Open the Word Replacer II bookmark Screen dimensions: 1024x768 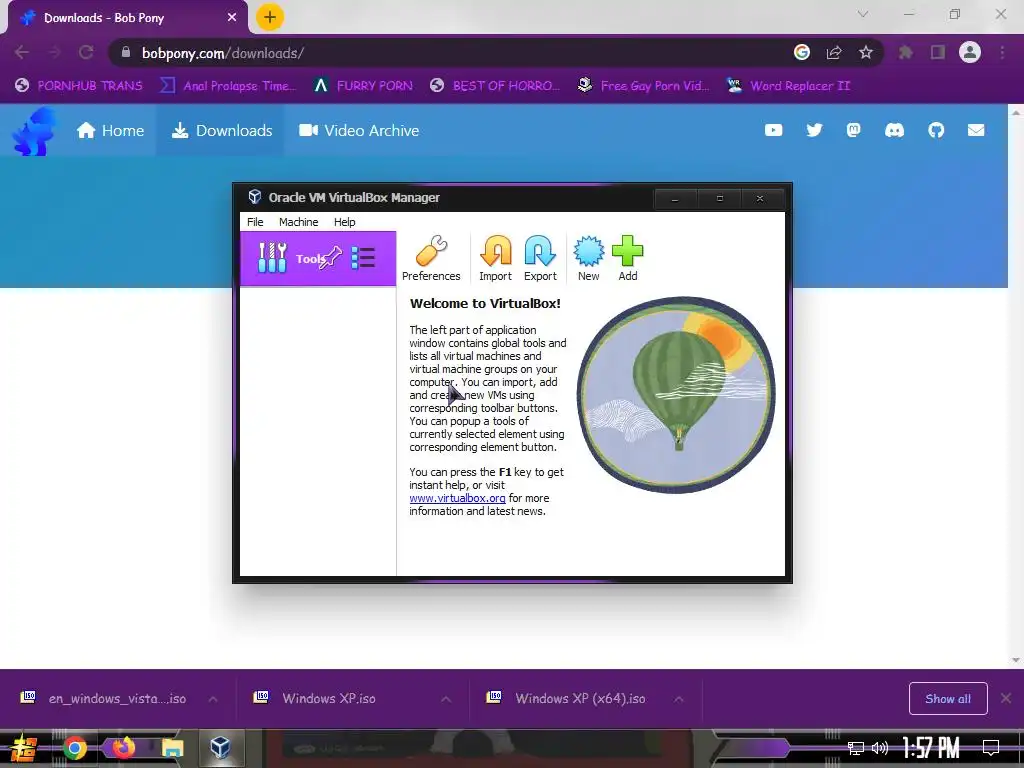tap(788, 86)
